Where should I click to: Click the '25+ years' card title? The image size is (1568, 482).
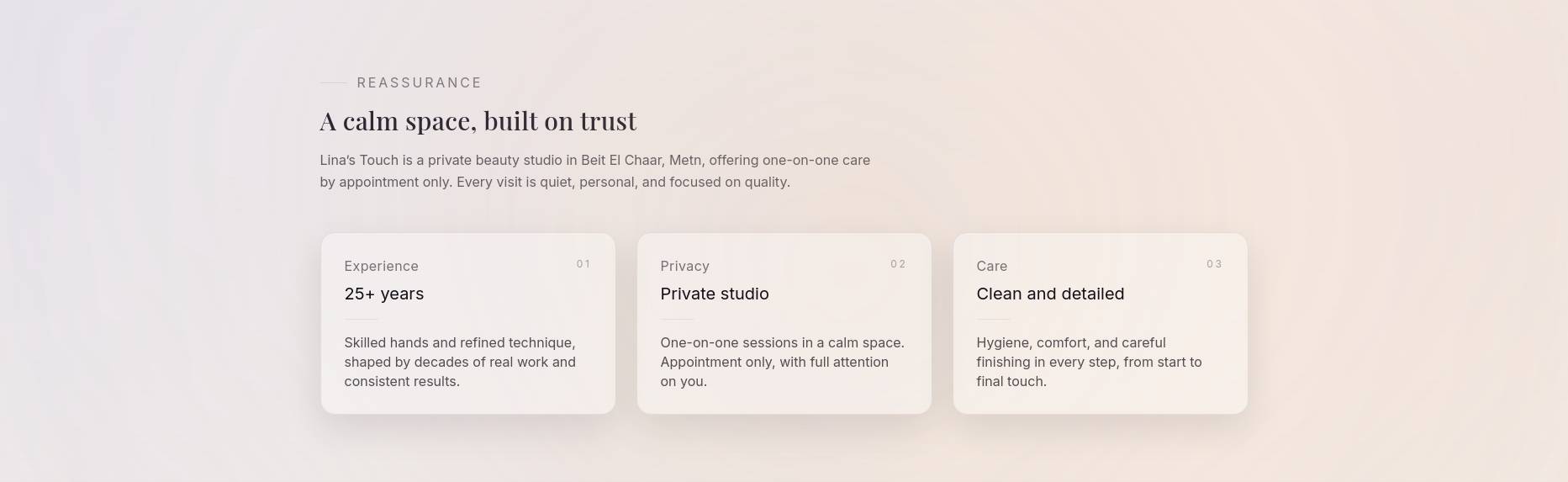point(383,294)
